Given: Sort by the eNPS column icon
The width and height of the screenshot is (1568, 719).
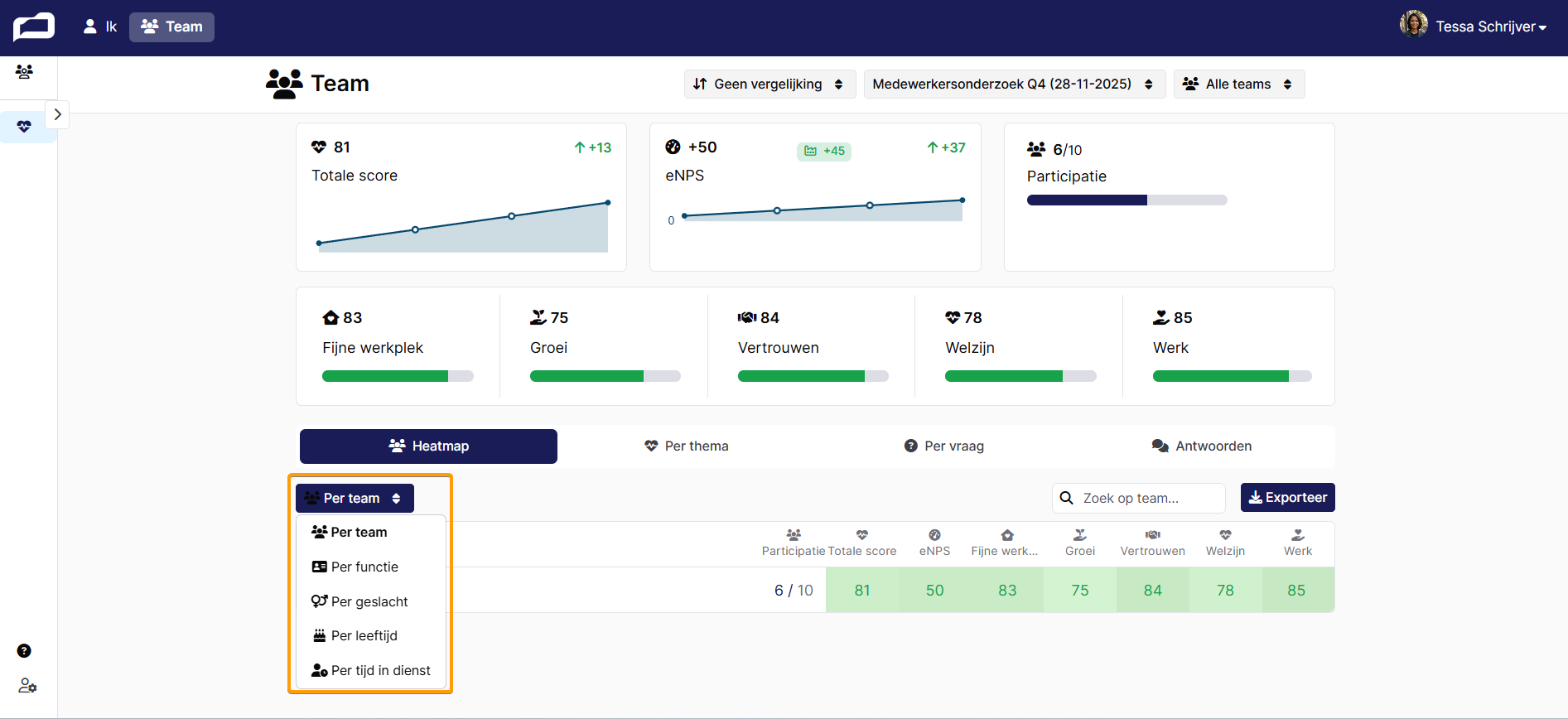Looking at the screenshot, I should tap(934, 535).
